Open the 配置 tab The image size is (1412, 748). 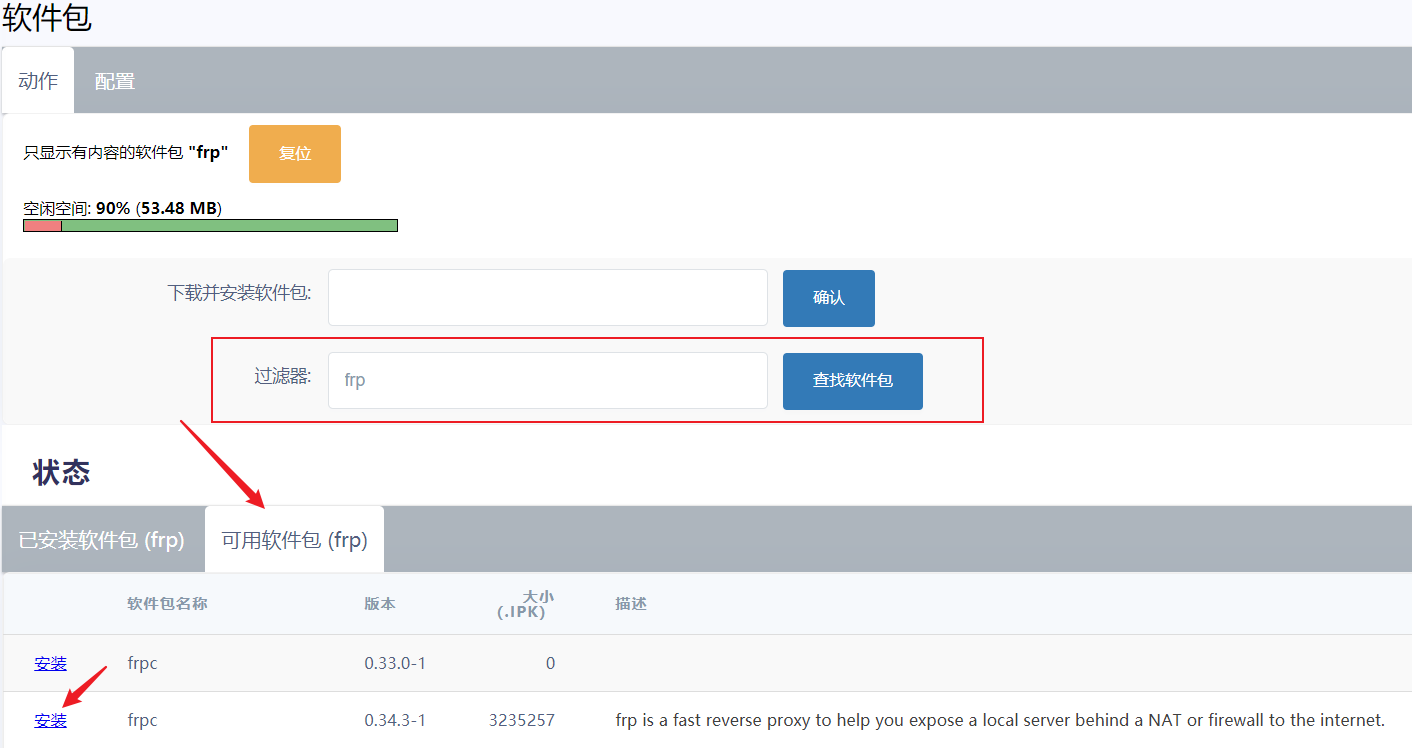[x=115, y=81]
